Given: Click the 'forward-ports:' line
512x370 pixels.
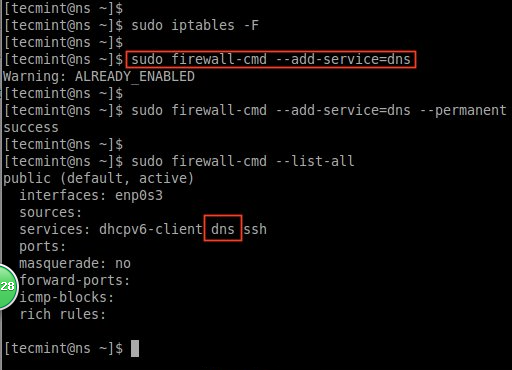Looking at the screenshot, I should pos(75,280).
